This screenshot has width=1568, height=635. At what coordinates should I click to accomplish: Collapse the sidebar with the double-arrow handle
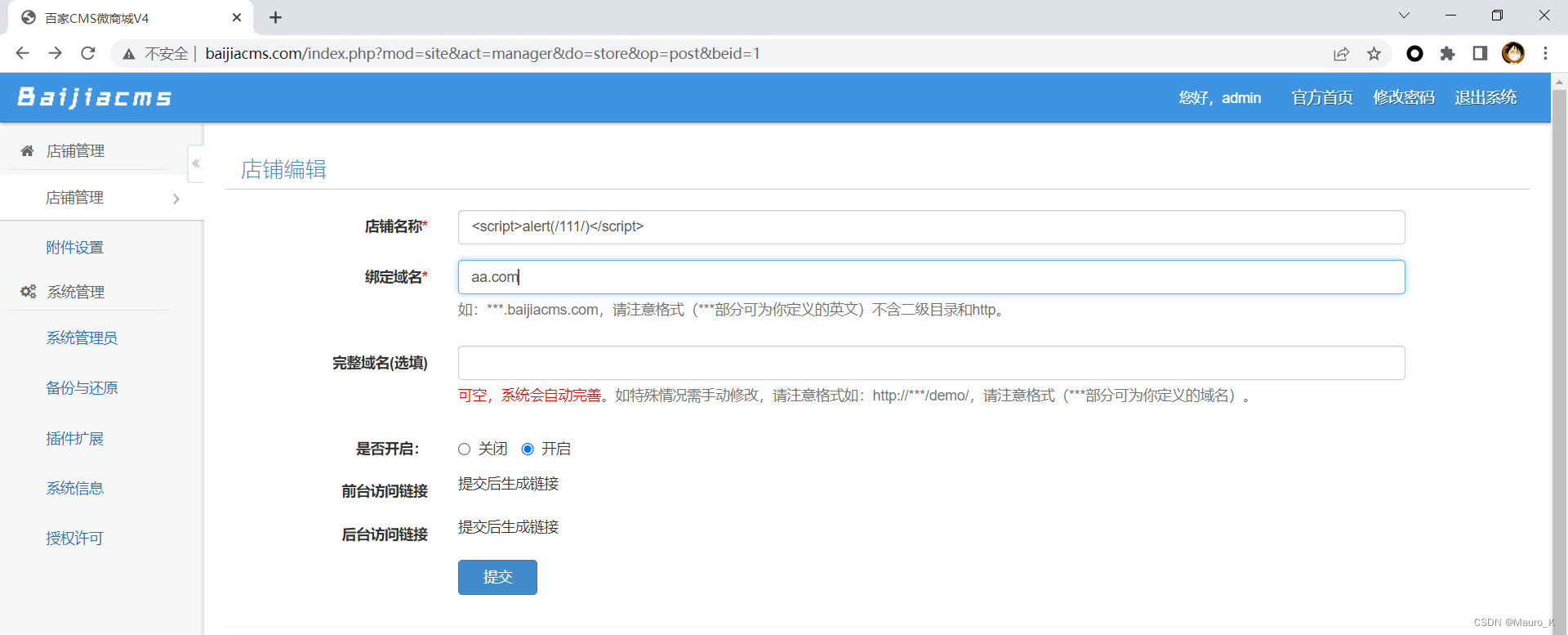(x=196, y=163)
